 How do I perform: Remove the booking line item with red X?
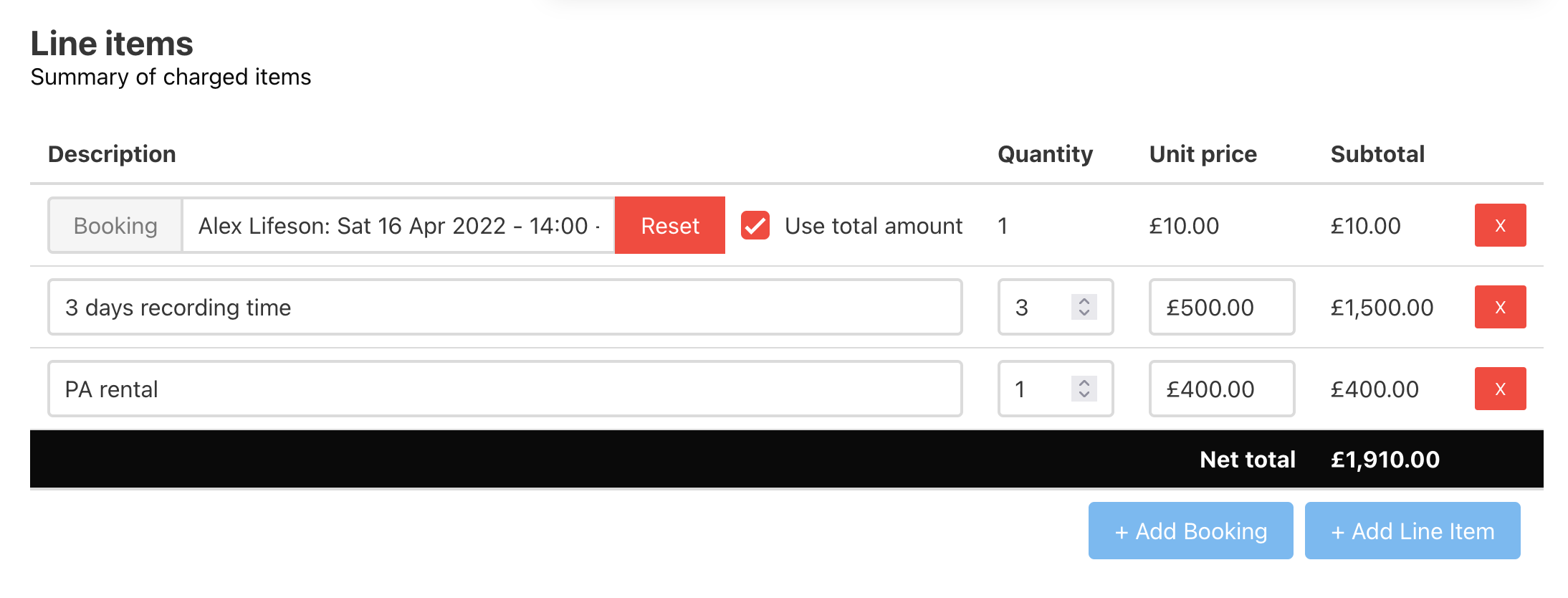pyautogui.click(x=1500, y=225)
